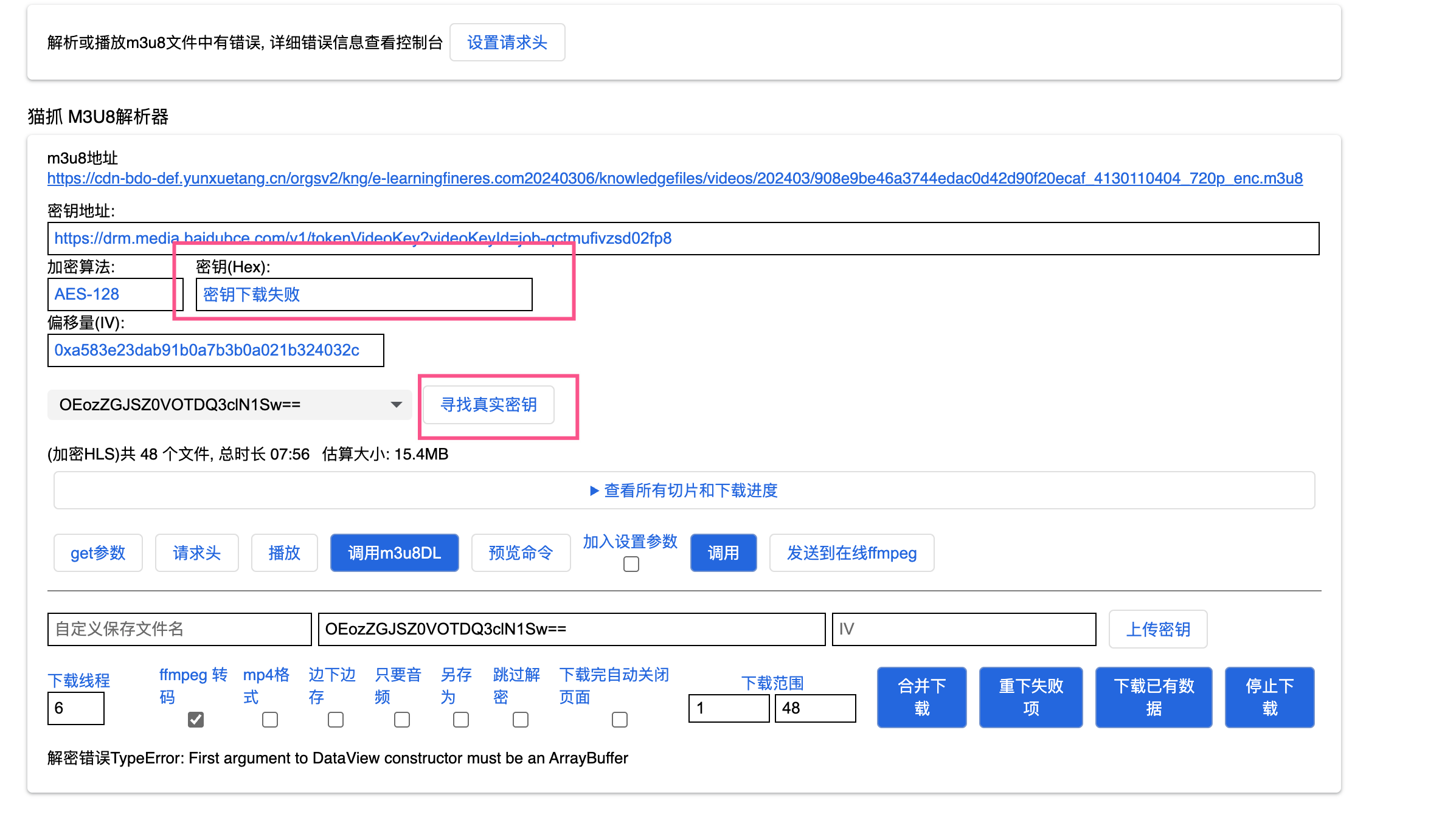Click the 寻找真实密钥 button
The width and height of the screenshot is (1456, 823).
pyautogui.click(x=488, y=405)
